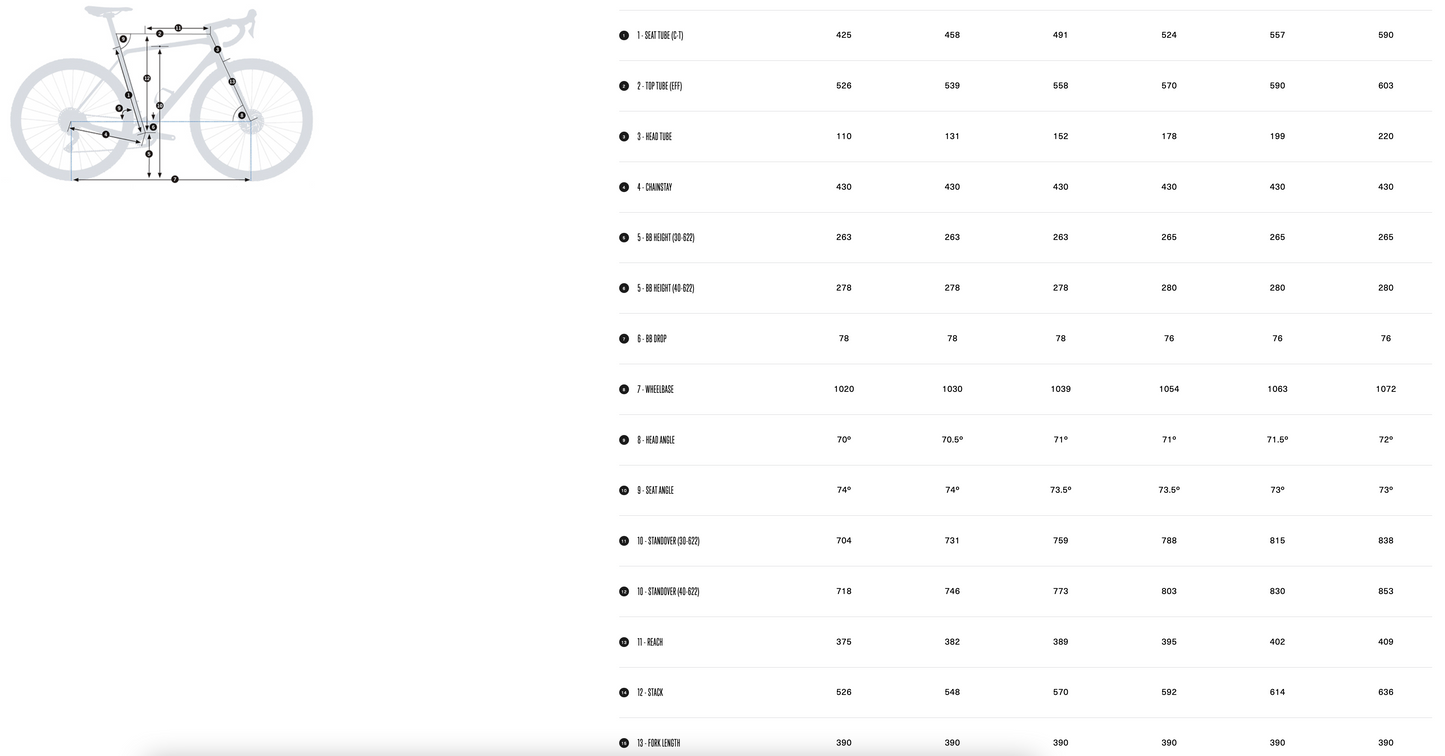This screenshot has width=1445, height=756.
Task: Select marker 13 on the diagram's fork
Action: [x=232, y=81]
